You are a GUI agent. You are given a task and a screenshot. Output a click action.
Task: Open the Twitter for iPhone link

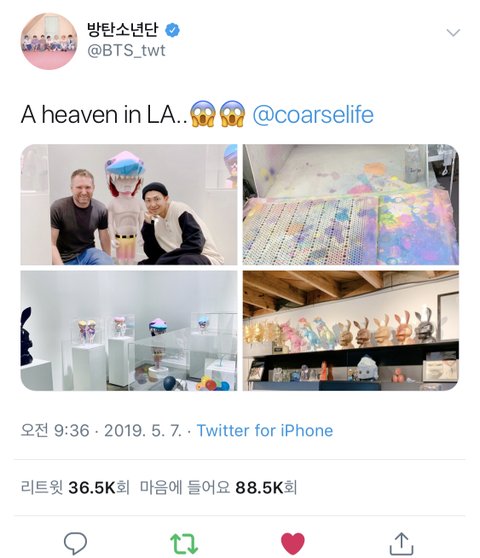click(265, 431)
